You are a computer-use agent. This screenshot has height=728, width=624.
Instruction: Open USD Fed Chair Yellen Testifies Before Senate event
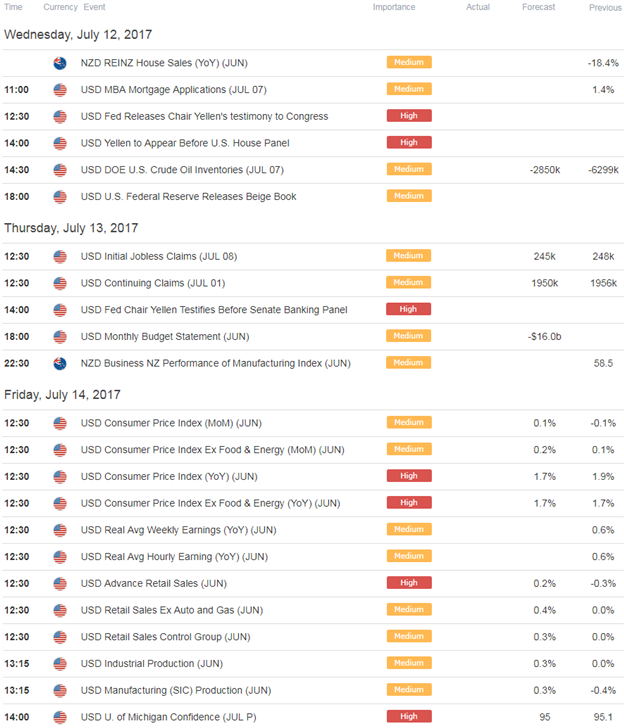pos(214,310)
